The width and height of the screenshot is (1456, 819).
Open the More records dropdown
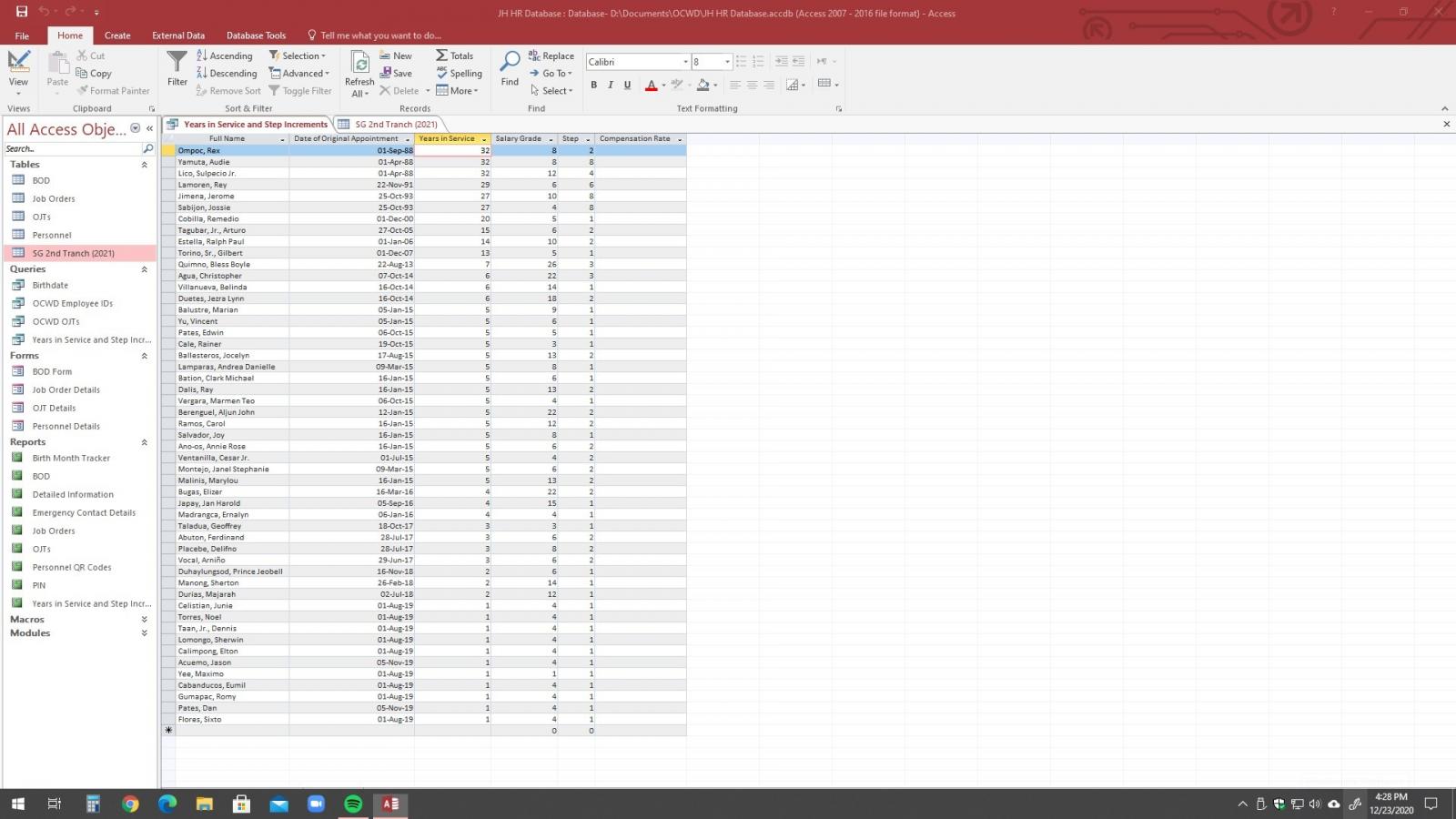457,90
